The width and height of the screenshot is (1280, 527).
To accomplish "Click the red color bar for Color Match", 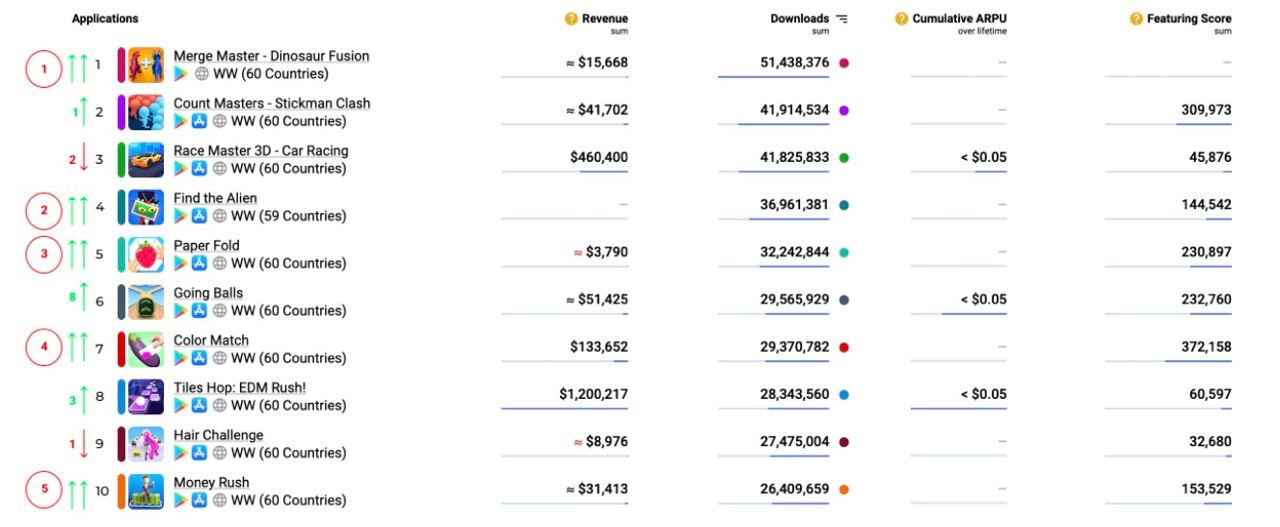I will click(x=121, y=350).
